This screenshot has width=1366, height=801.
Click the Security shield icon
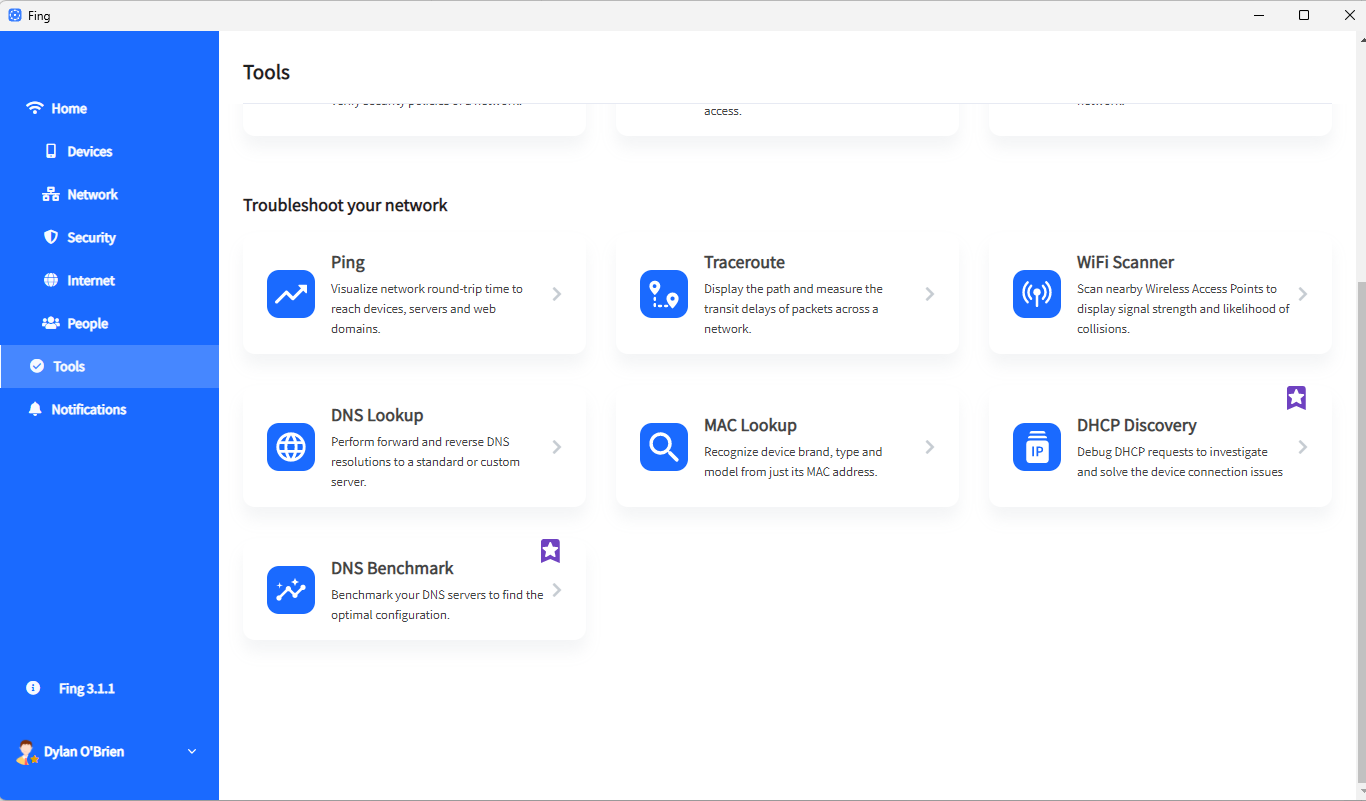click(50, 237)
